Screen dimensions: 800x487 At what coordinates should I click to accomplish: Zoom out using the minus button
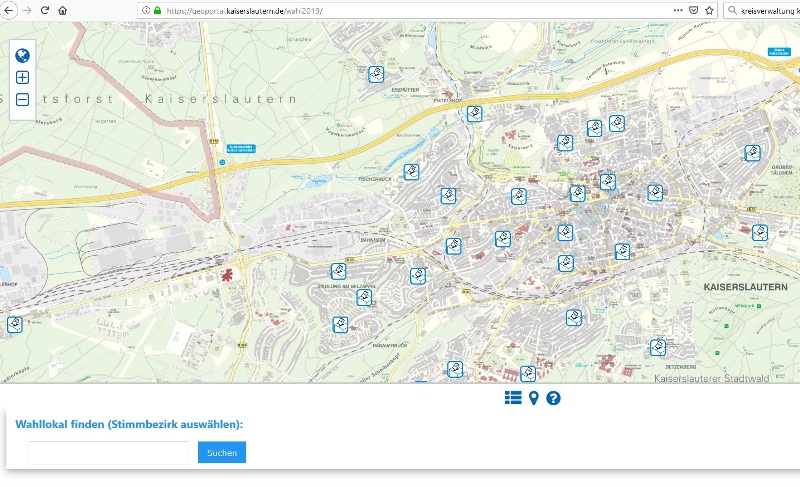point(22,100)
